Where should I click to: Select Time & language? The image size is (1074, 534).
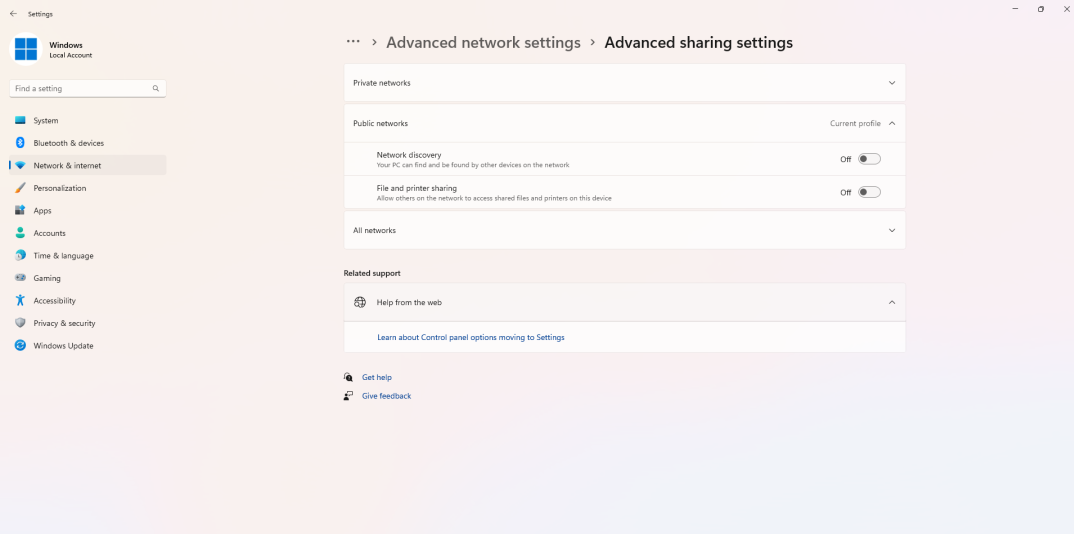coord(88,255)
